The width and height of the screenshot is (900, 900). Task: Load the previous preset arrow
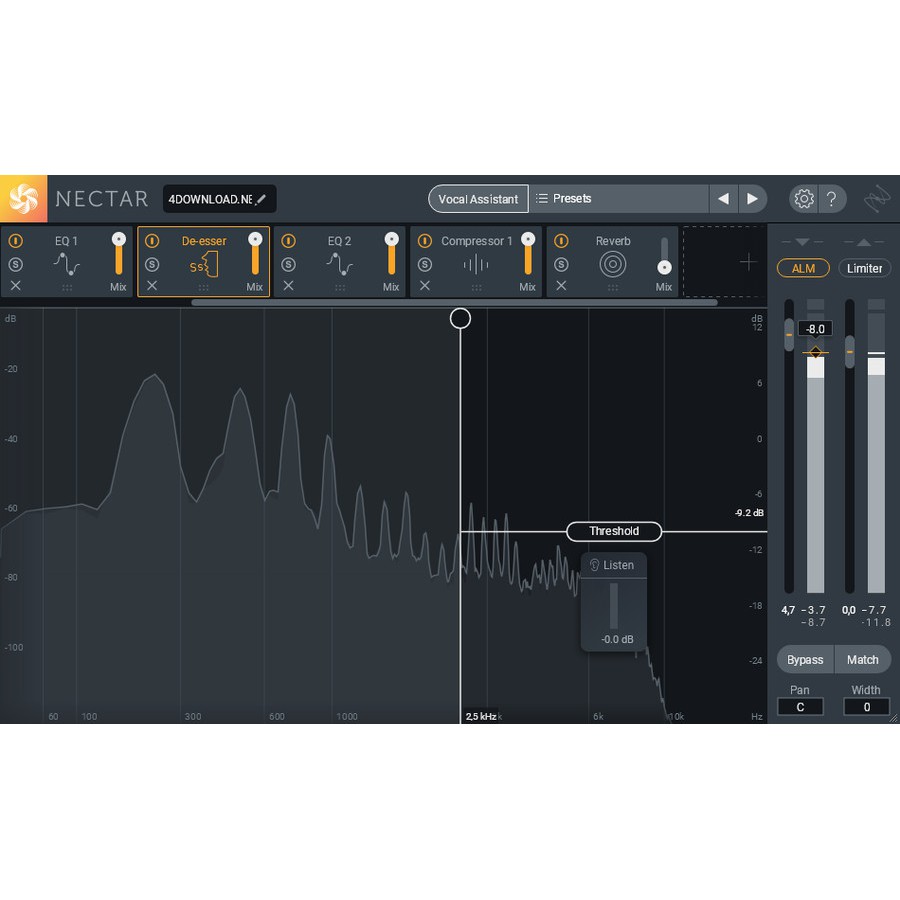click(x=723, y=199)
